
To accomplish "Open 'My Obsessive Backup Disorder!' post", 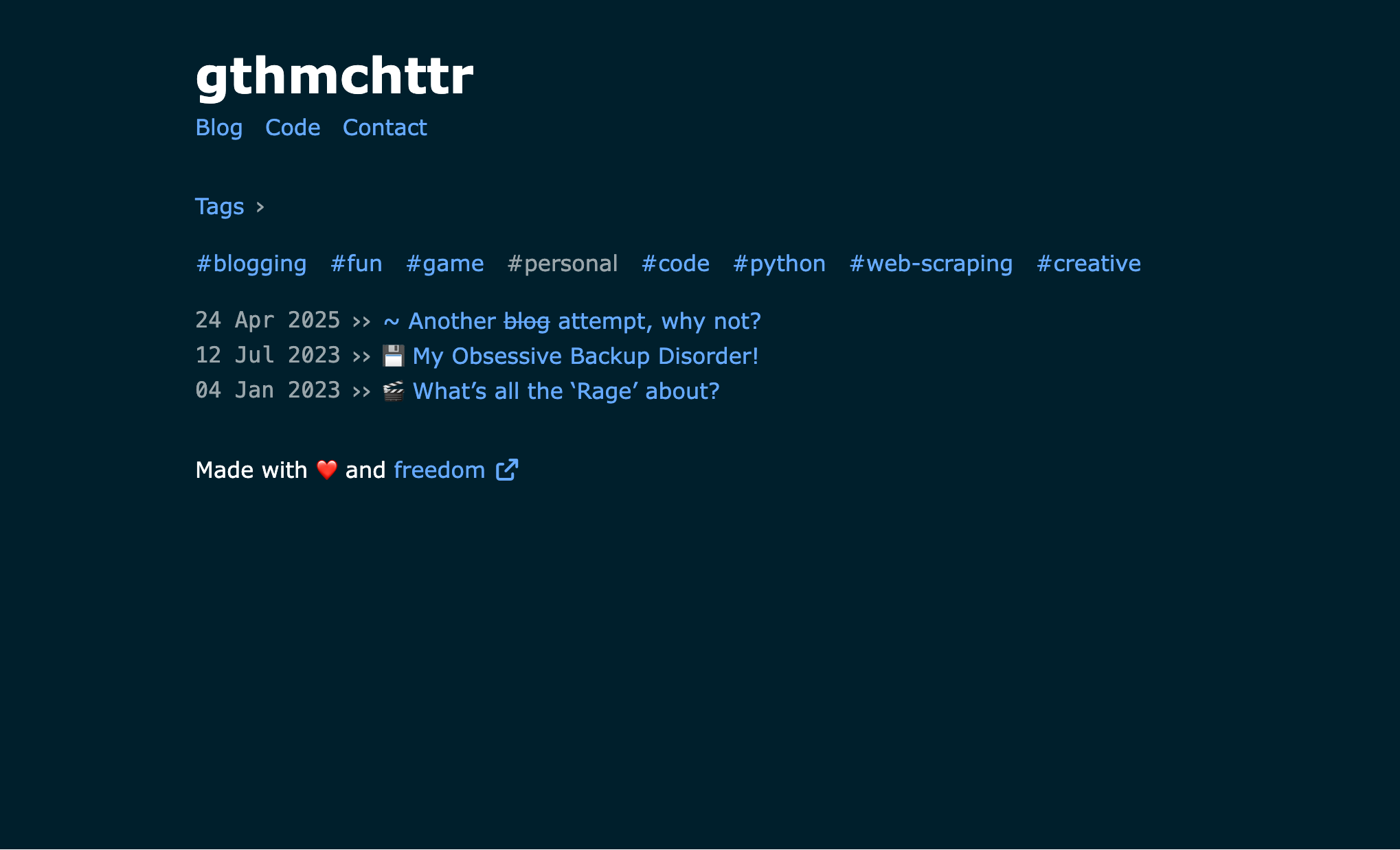I will pyautogui.click(x=585, y=356).
